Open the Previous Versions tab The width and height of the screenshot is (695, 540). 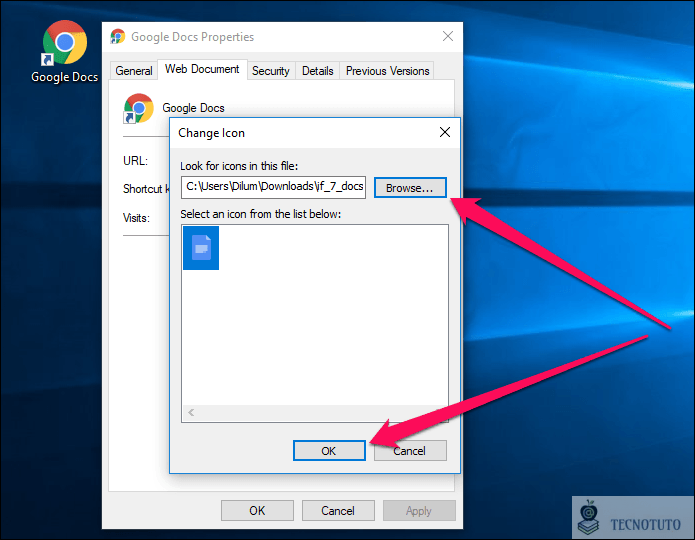coord(387,70)
